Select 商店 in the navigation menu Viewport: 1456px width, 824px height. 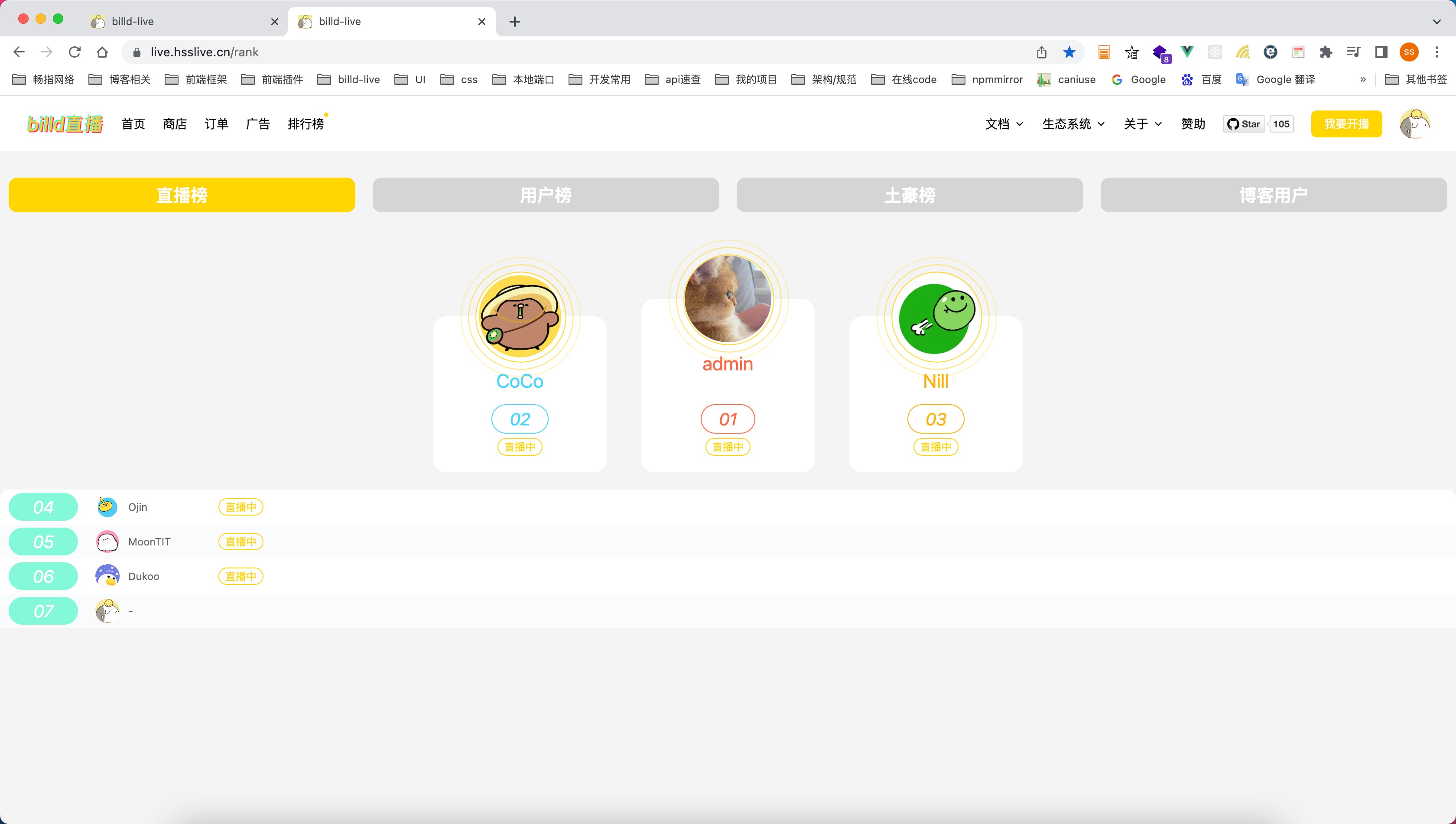[174, 123]
